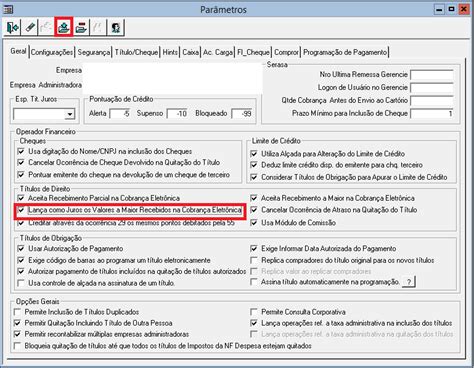
Task: Close the Parâmetros window
Action: click(463, 9)
